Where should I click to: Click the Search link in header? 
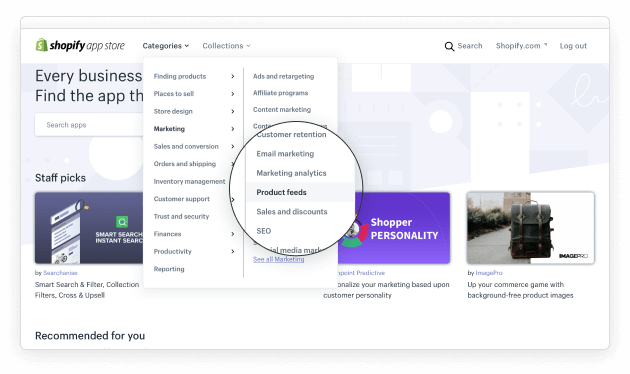coord(470,46)
